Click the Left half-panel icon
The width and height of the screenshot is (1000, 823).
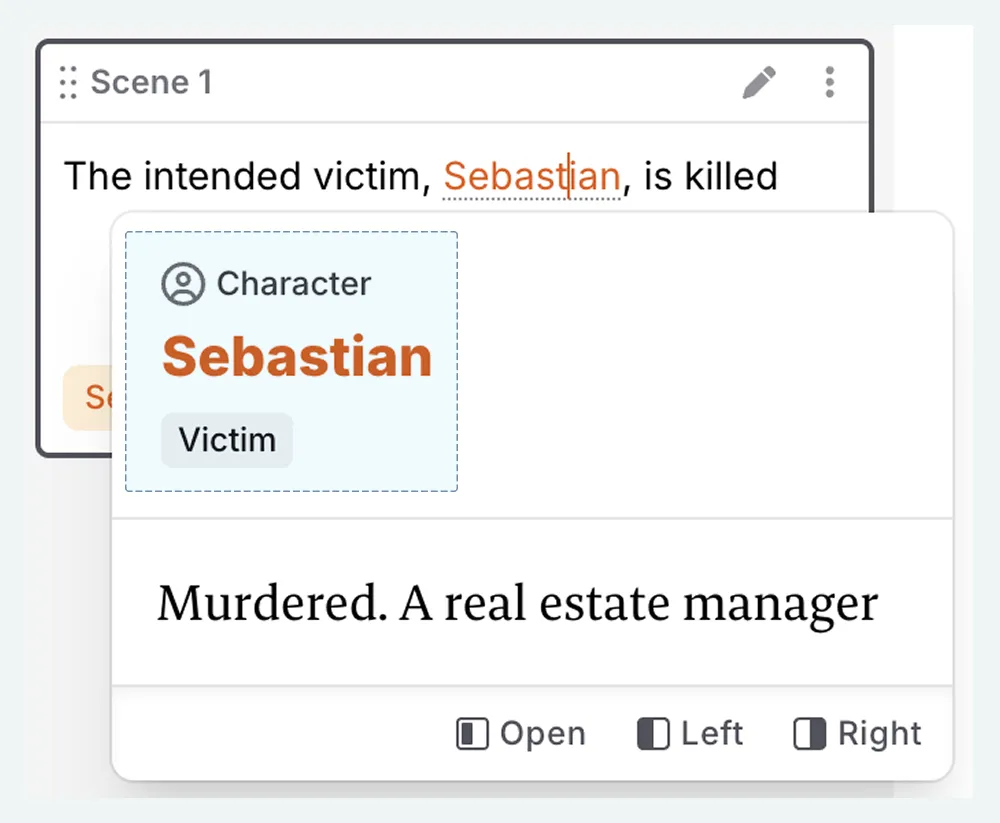coord(652,734)
